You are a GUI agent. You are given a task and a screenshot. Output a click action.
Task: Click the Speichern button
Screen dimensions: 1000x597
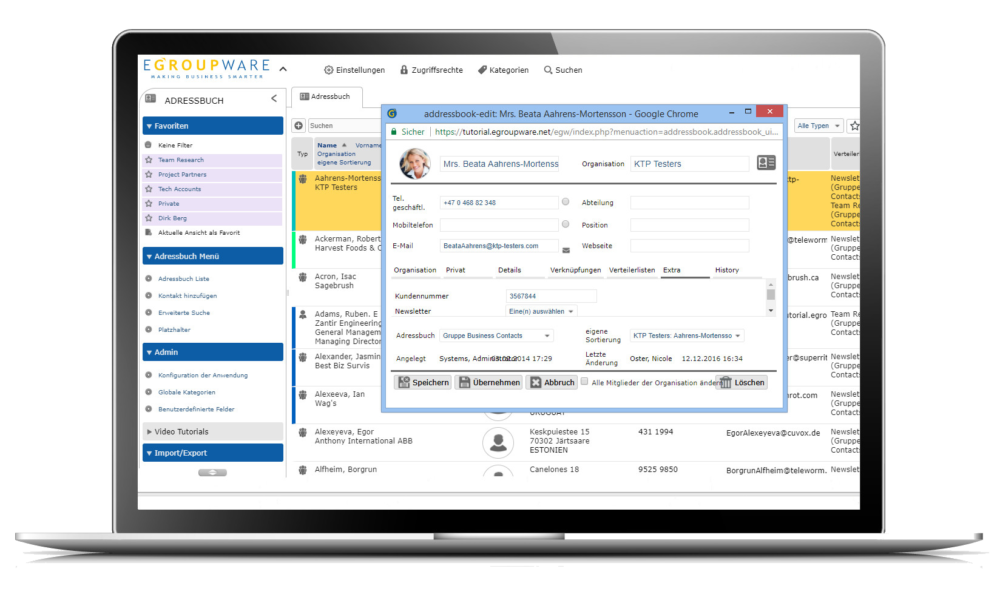point(423,382)
